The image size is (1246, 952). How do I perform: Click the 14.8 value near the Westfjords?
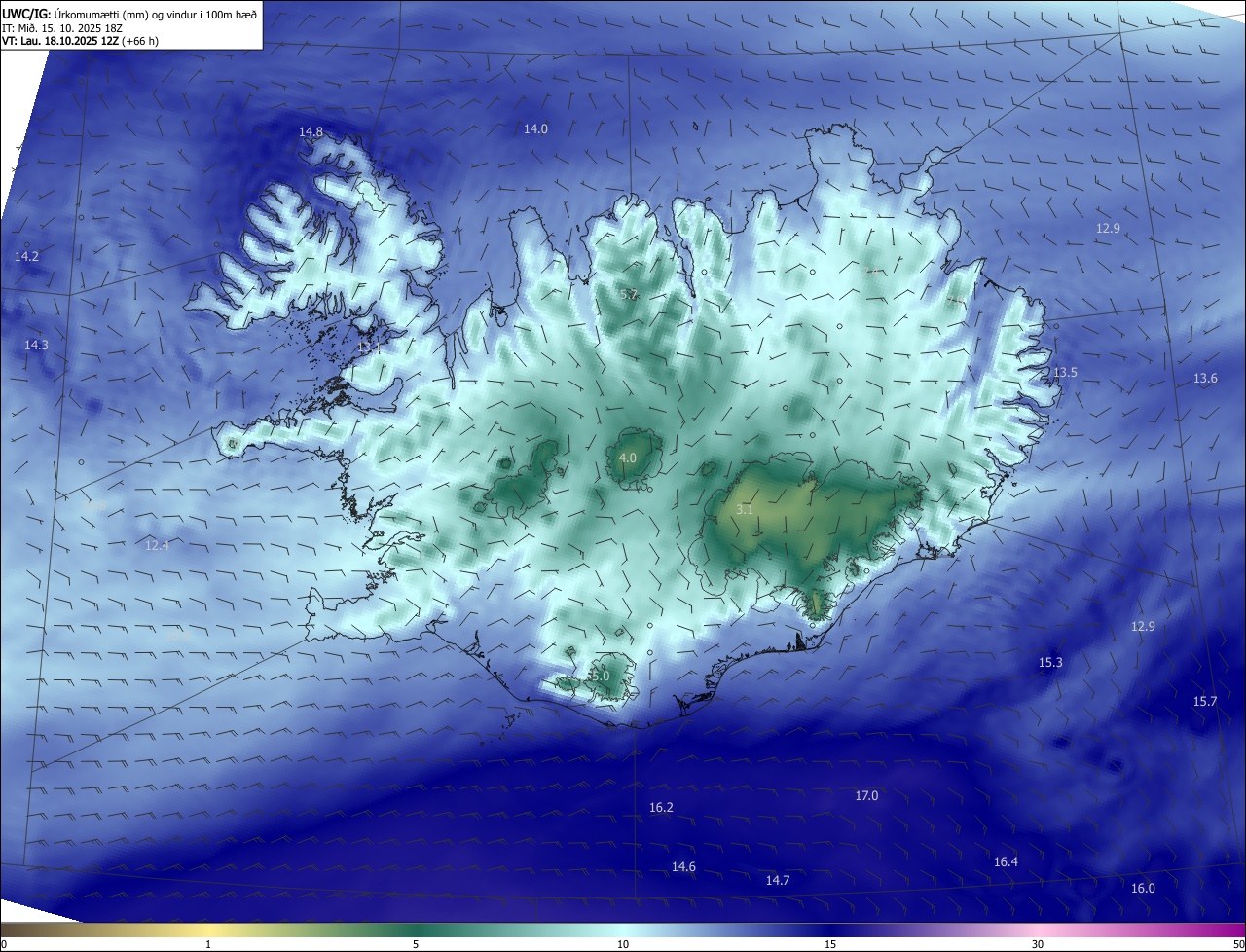coord(311,131)
